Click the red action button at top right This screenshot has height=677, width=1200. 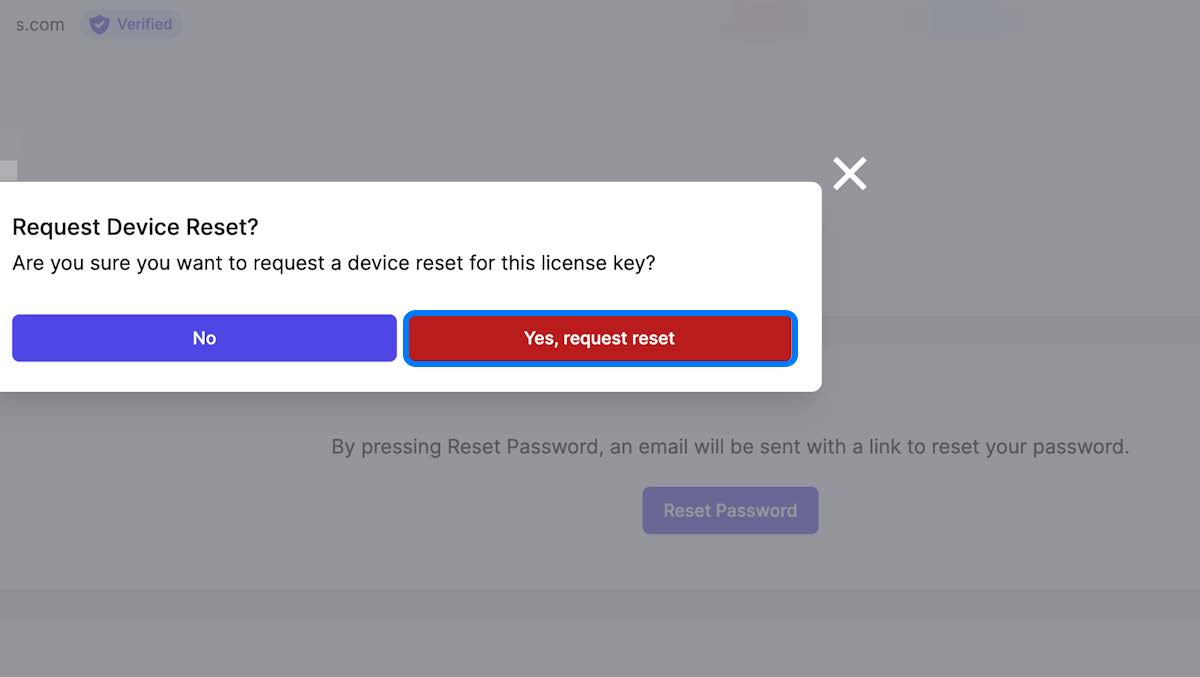[x=763, y=20]
